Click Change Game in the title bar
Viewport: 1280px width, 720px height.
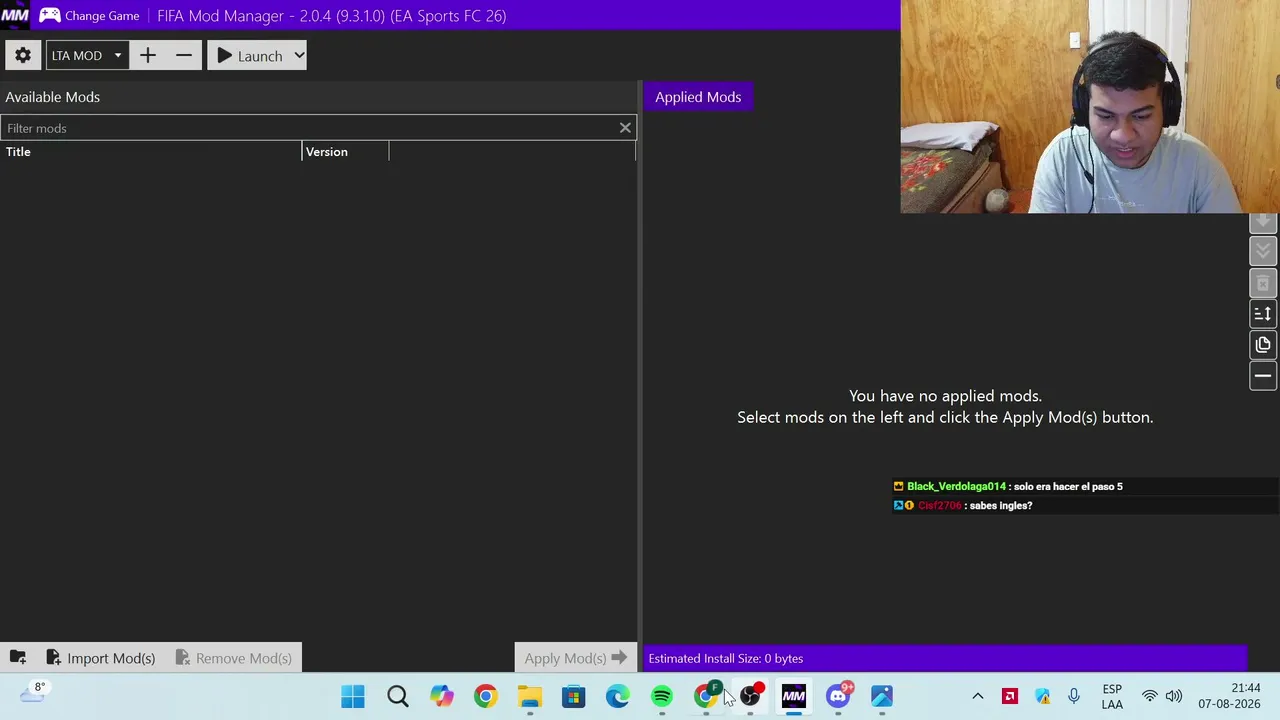[89, 16]
